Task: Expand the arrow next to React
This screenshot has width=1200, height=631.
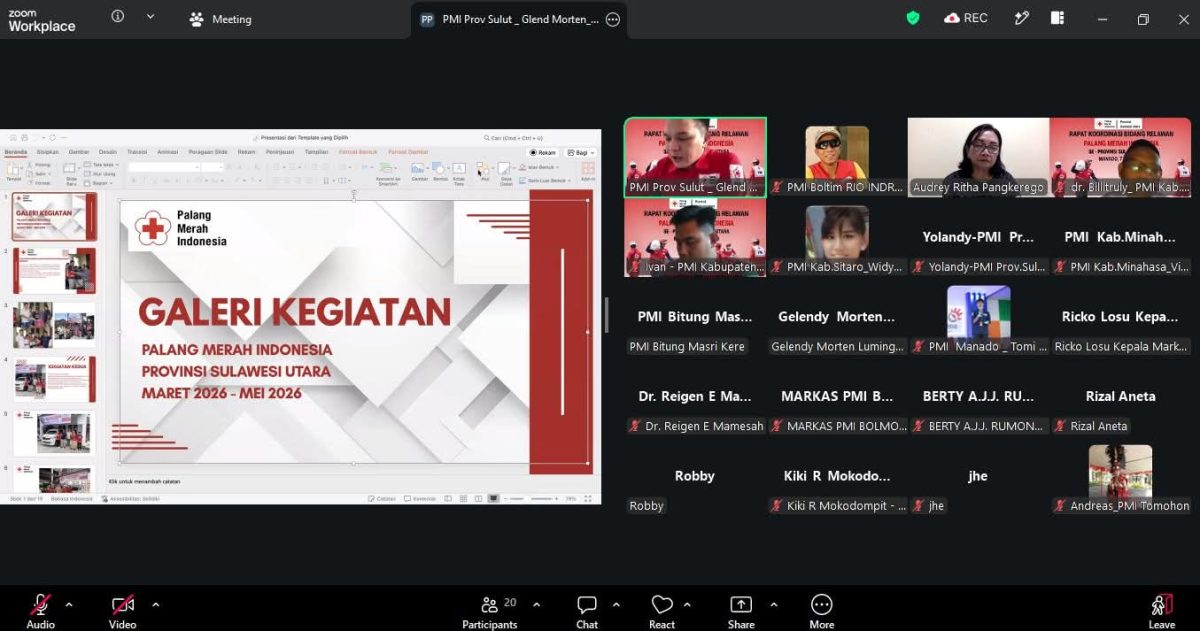Action: pos(687,604)
